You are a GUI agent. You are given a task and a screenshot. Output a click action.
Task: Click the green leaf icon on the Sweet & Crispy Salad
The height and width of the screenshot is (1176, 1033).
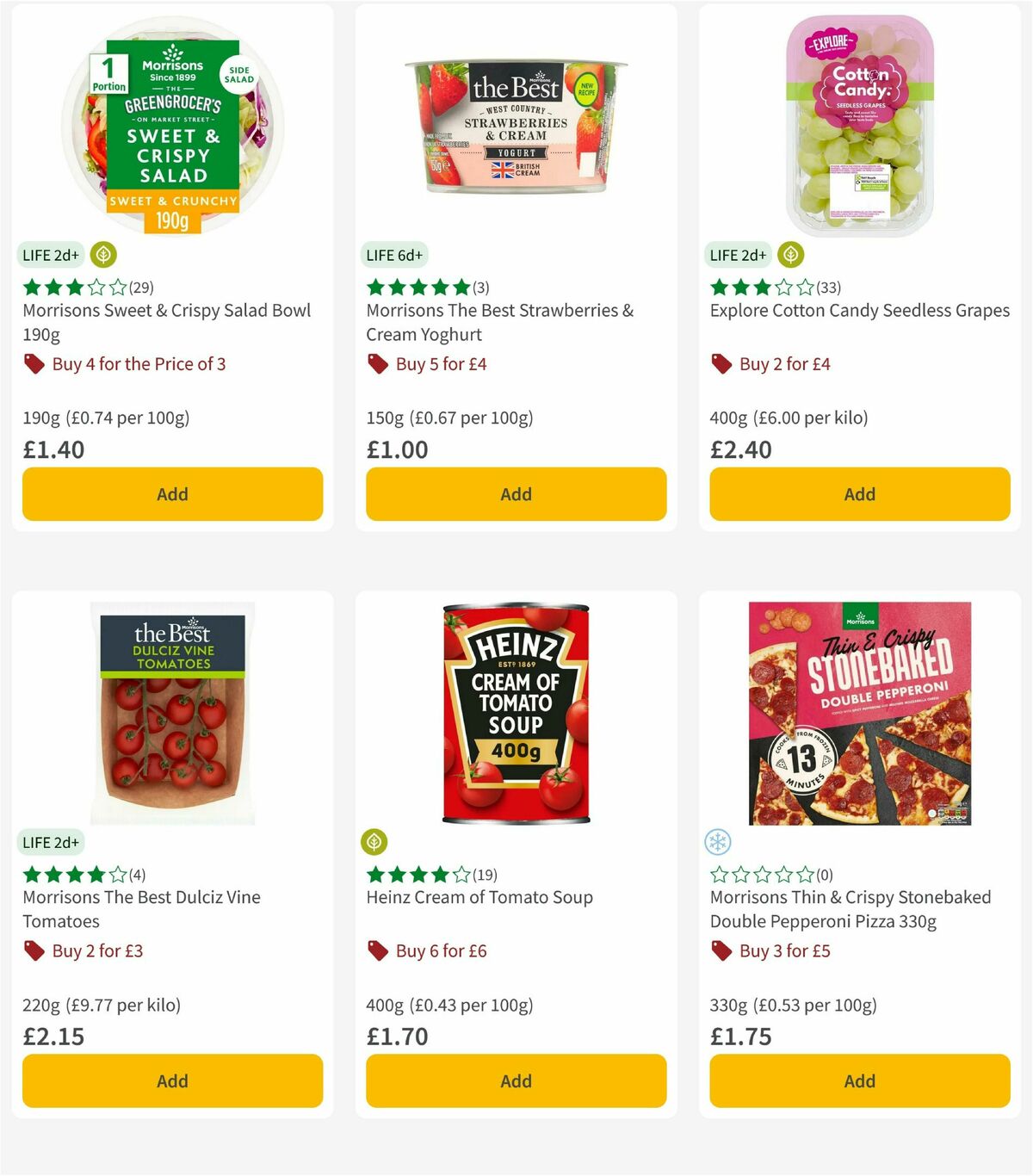pyautogui.click(x=102, y=255)
